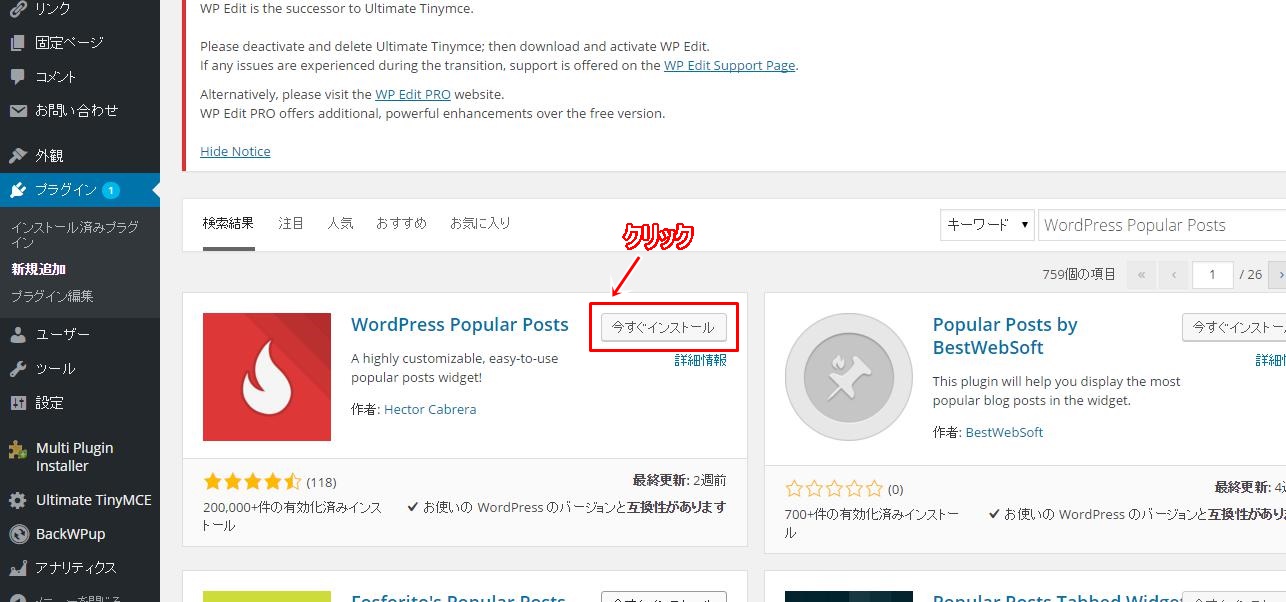Click the 設定 sliders icon
This screenshot has width=1286, height=602.
(x=18, y=403)
